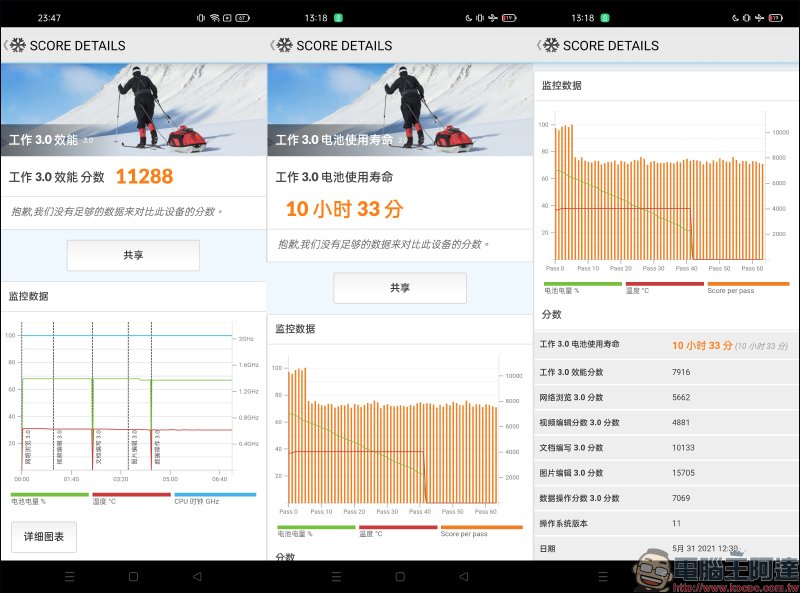Screen dimensions: 800x593
Task: Tap the 网络浏览 3.0 分数 row with 5662
Action: (x=666, y=397)
